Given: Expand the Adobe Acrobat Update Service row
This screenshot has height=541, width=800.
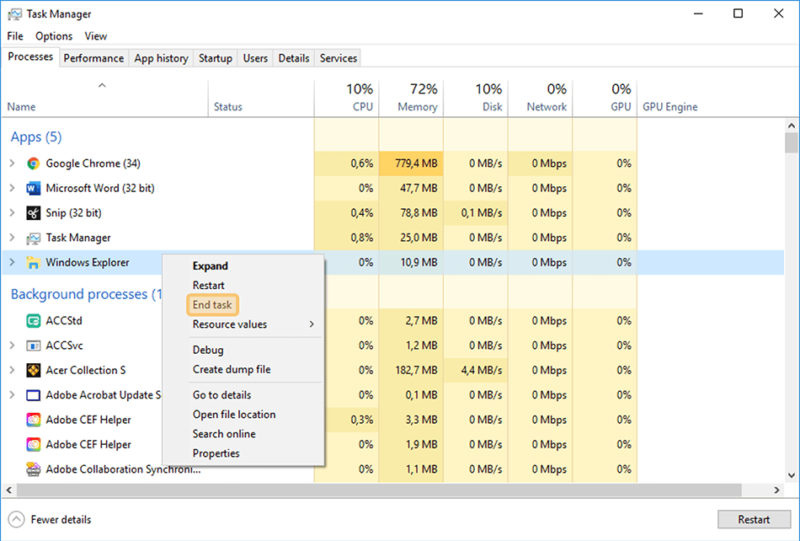Looking at the screenshot, I should (12, 395).
